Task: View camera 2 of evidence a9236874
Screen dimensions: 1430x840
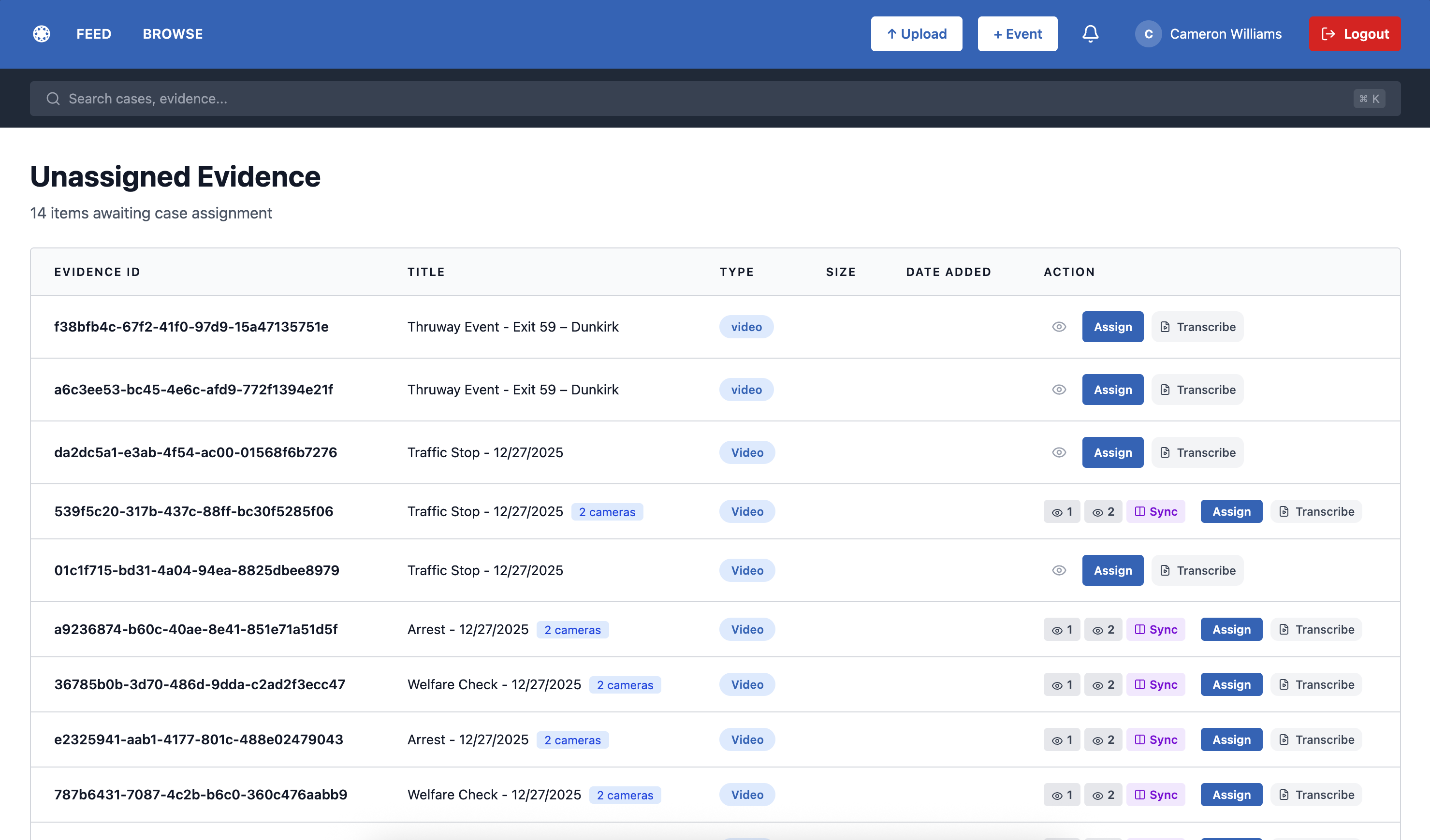Action: coord(1103,630)
